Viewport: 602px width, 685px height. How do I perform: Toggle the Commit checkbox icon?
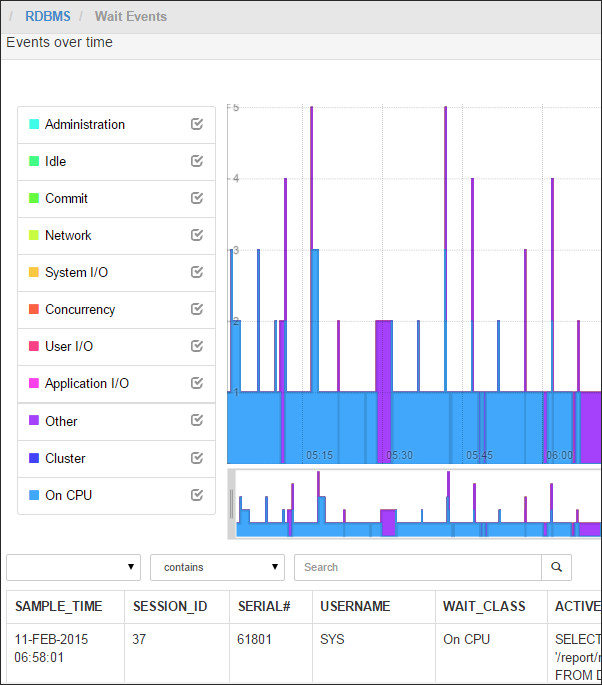(x=197, y=198)
